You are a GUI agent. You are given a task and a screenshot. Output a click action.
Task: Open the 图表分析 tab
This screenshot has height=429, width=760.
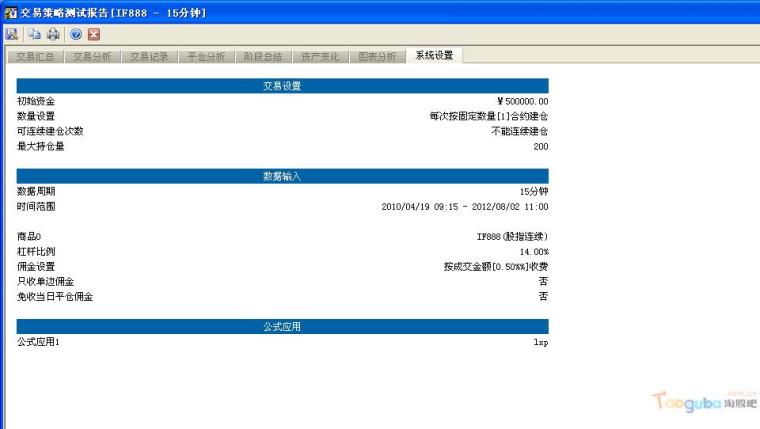click(x=378, y=56)
